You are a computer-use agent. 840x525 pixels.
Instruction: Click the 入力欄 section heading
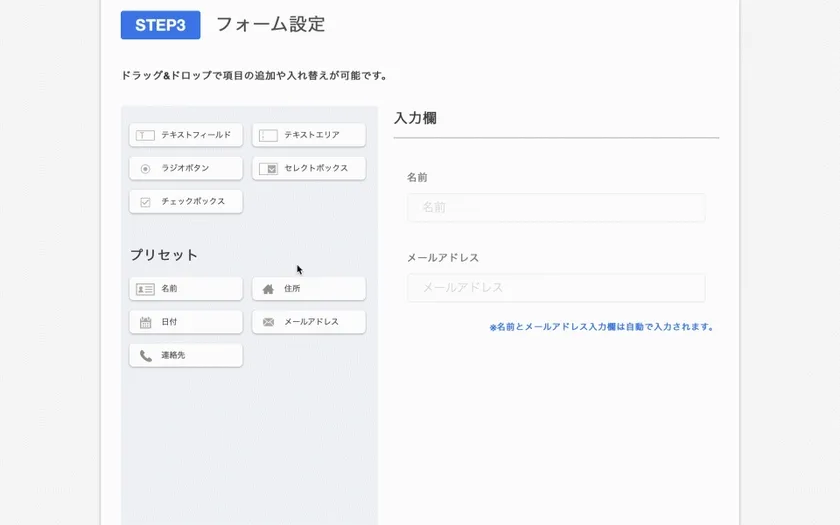click(x=415, y=118)
